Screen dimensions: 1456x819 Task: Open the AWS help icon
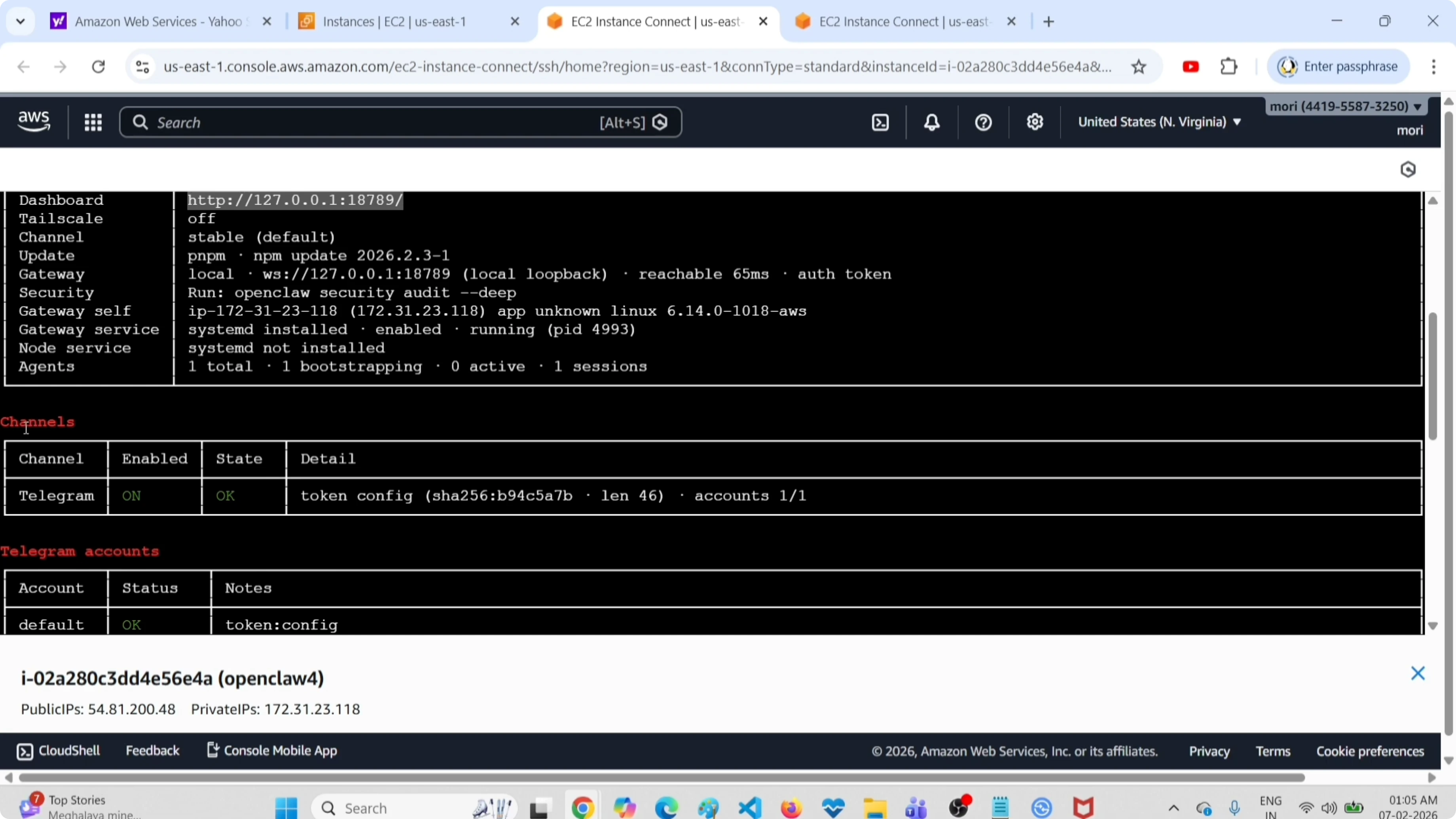click(983, 122)
